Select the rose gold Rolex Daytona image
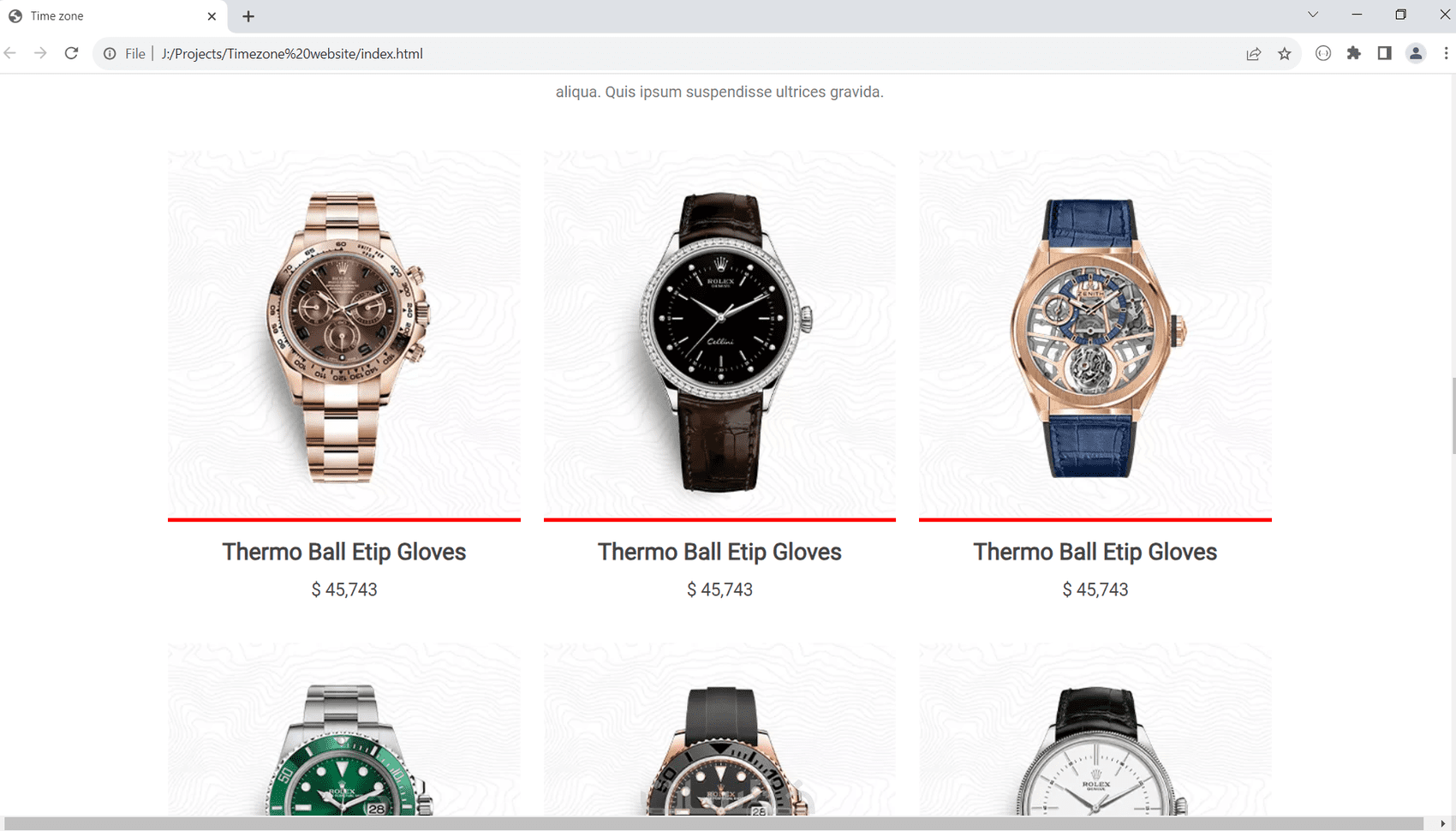This screenshot has height=831, width=1456. 344,335
